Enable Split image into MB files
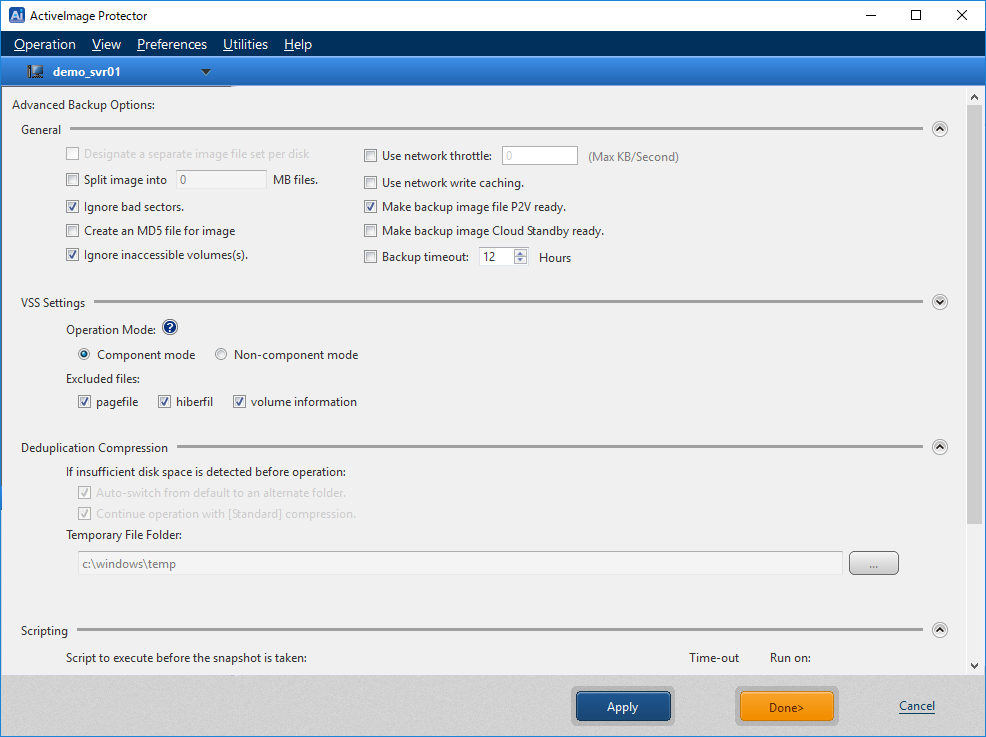986x737 pixels. pyautogui.click(x=72, y=180)
